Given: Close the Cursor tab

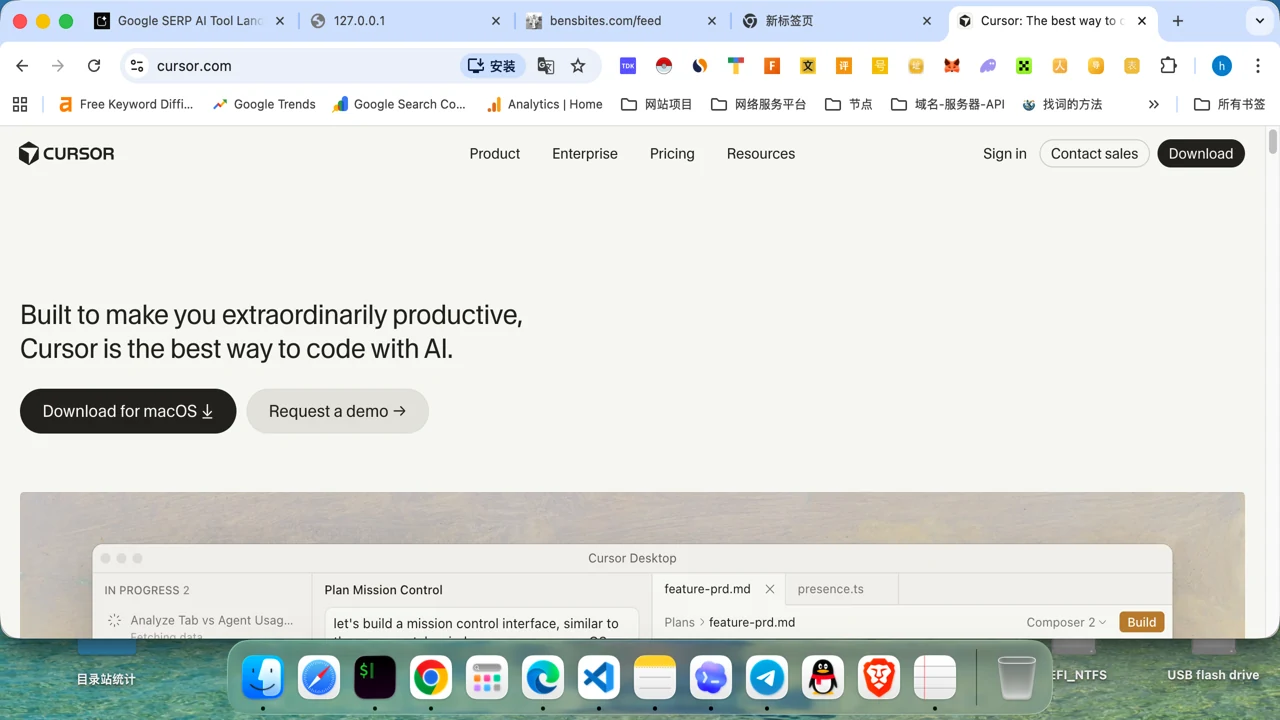Looking at the screenshot, I should click(1141, 21).
